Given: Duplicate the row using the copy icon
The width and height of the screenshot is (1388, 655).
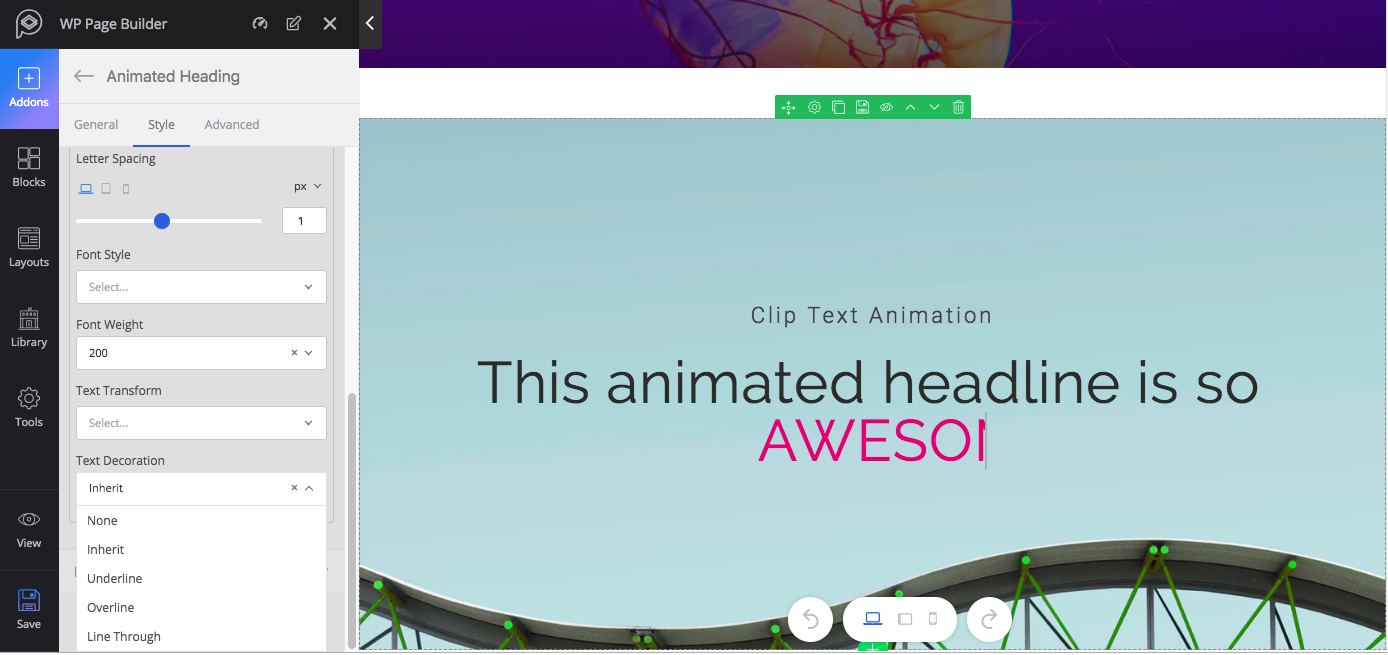Looking at the screenshot, I should [837, 107].
